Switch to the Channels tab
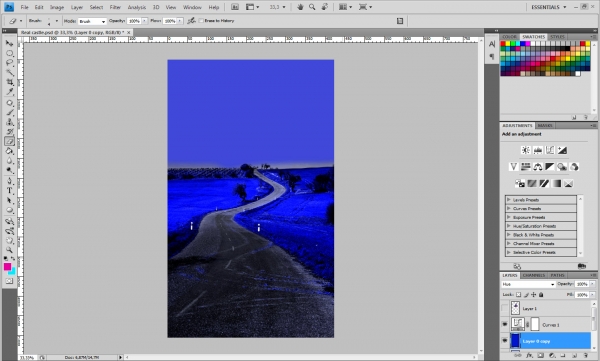Screen dimensions: 600x361 [x=533, y=275]
